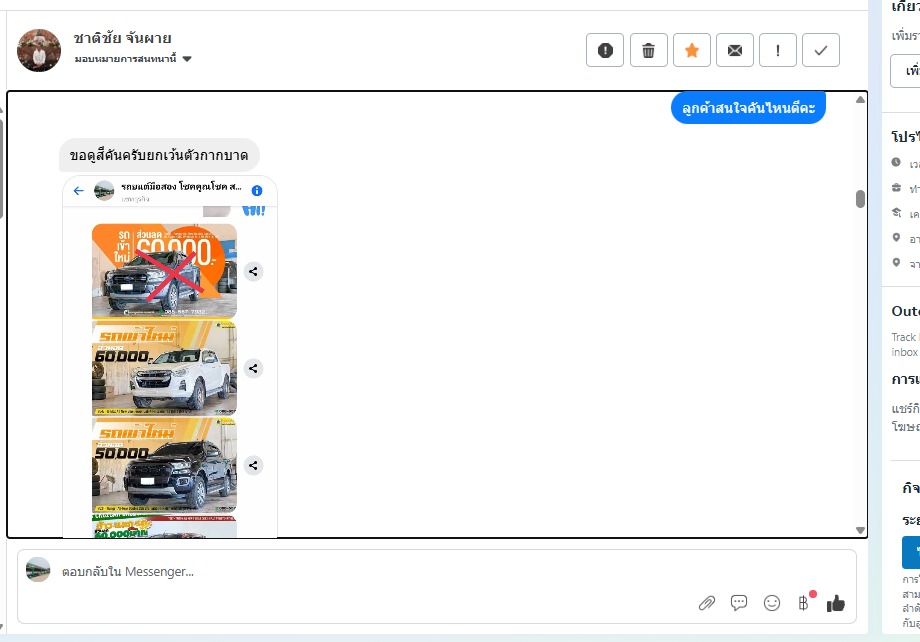Delete conversation using trash can icon
Viewport: 920px width, 642px height.
pyautogui.click(x=649, y=50)
